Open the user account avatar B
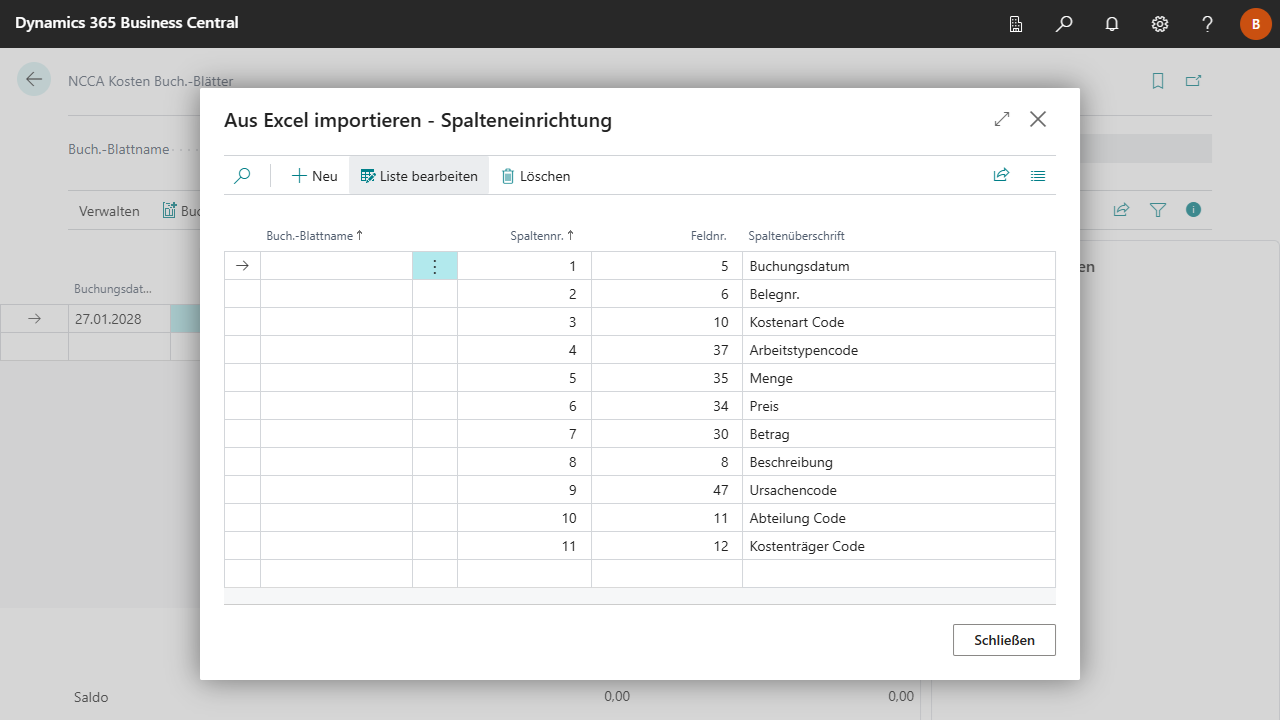Viewport: 1280px width, 720px height. click(x=1256, y=24)
